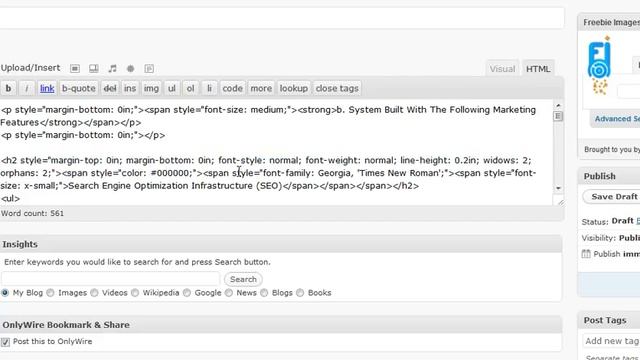Insert more tag button
Screen dimensions: 640x360
click(x=261, y=88)
